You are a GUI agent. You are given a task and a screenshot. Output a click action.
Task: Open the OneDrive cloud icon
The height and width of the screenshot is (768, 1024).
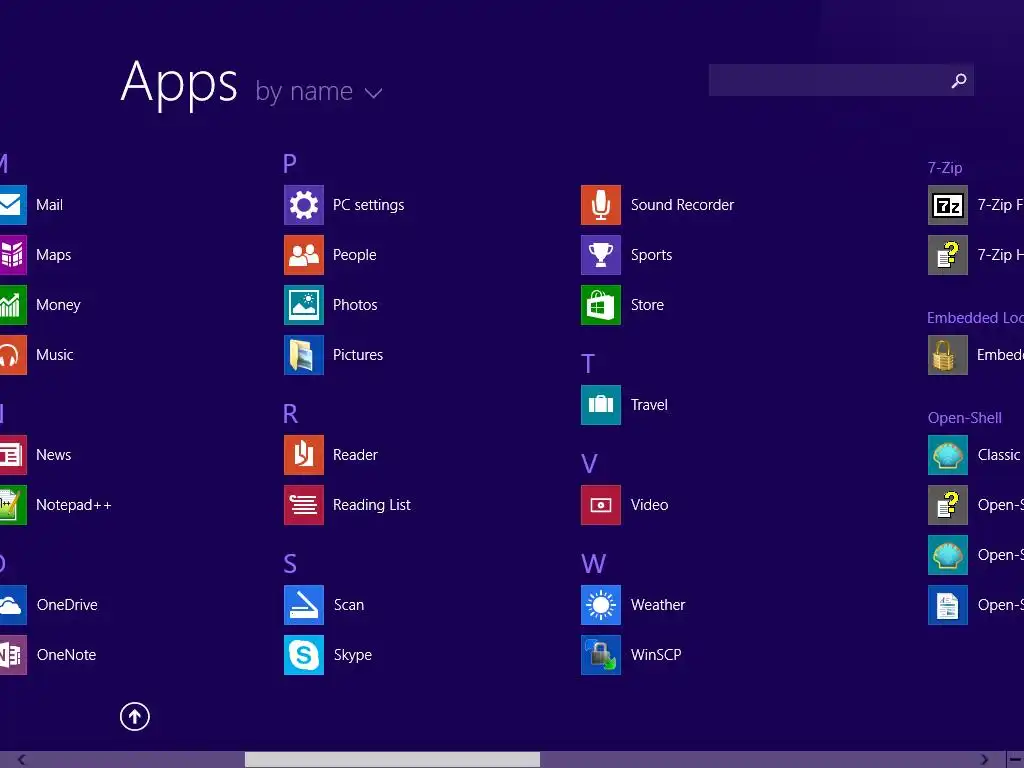pos(13,605)
